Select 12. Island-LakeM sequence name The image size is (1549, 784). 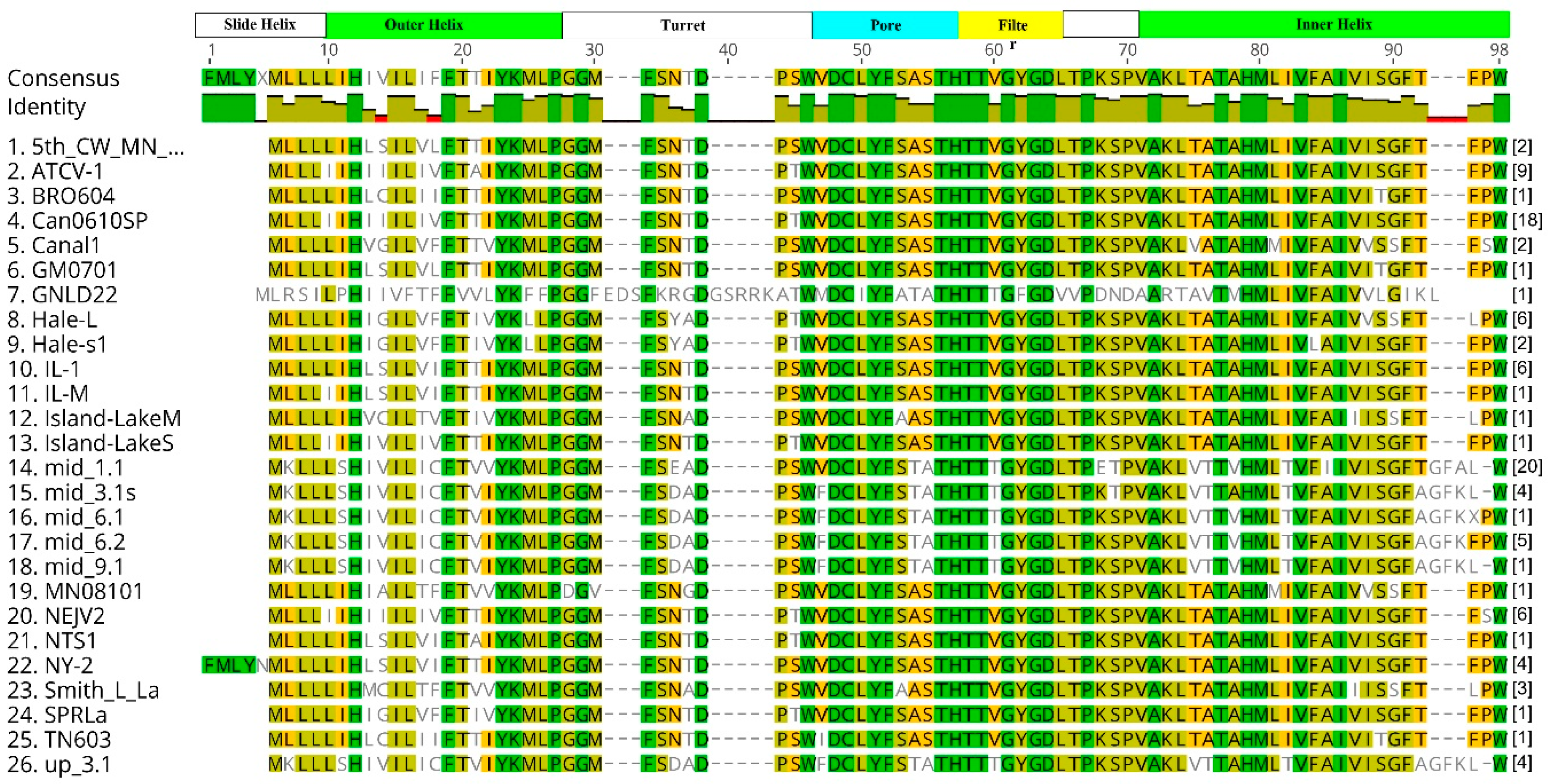point(94,418)
